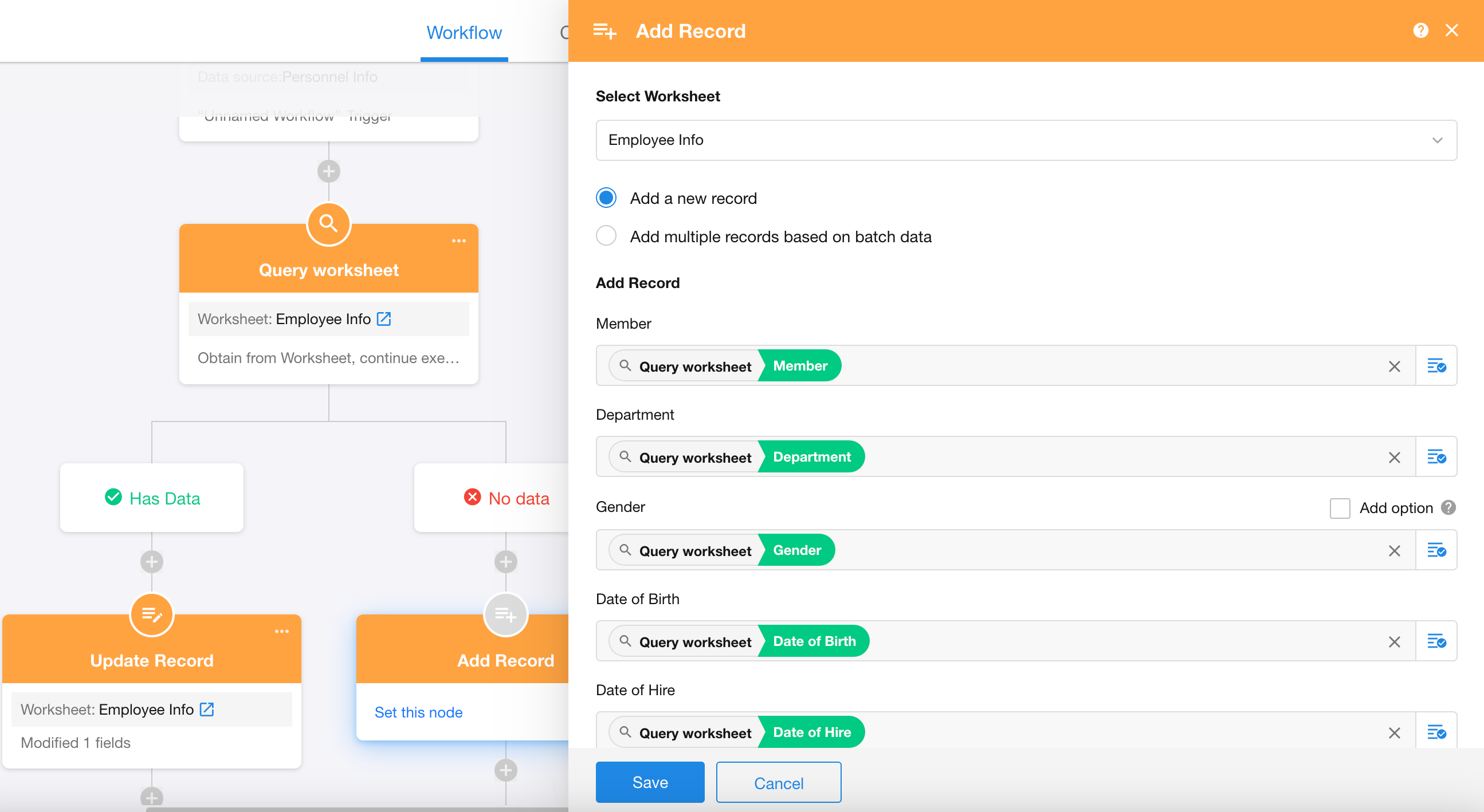Screen dimensions: 1484x812
Task: Click the Update Record node edit icon
Action: pyautogui.click(x=151, y=614)
